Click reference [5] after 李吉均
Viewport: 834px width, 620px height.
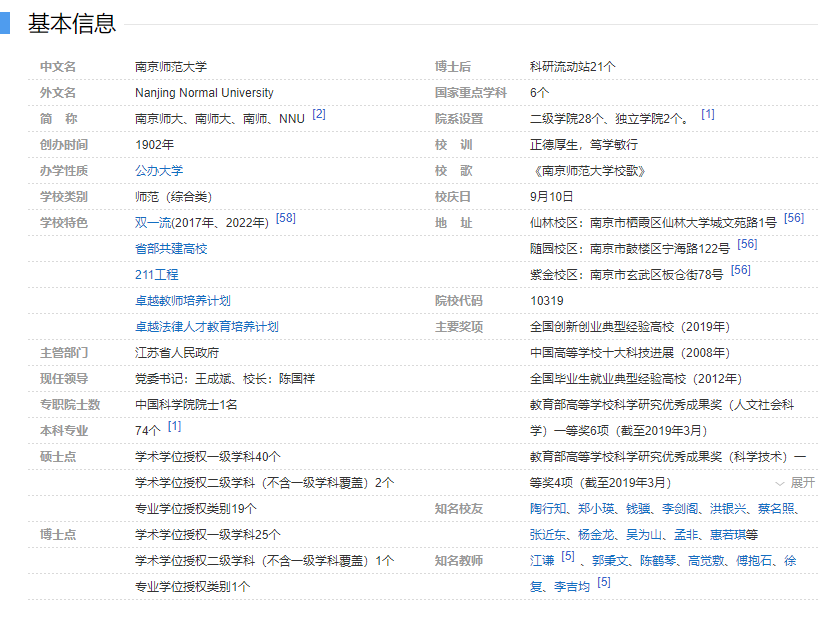[x=604, y=583]
